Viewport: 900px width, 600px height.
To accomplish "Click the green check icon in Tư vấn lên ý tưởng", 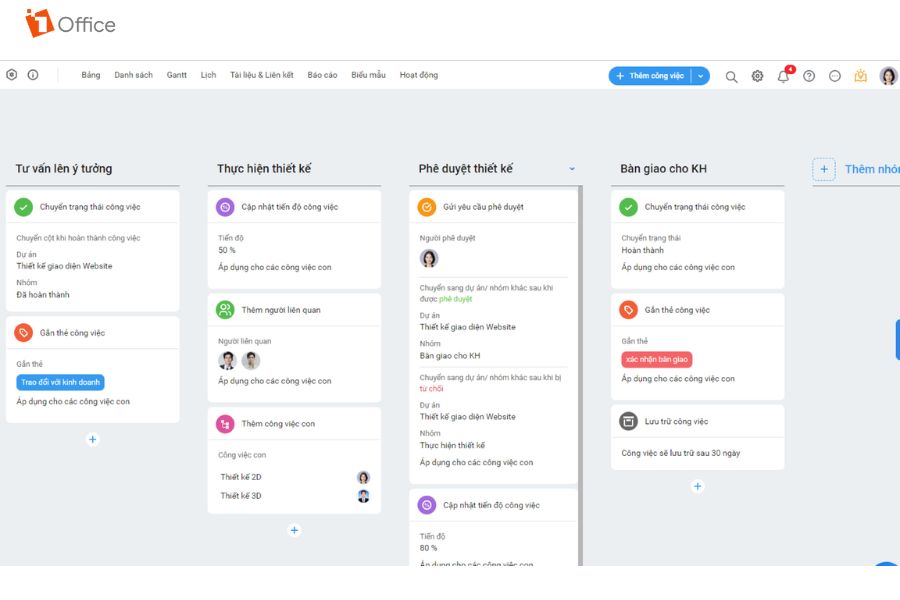I will (x=24, y=207).
